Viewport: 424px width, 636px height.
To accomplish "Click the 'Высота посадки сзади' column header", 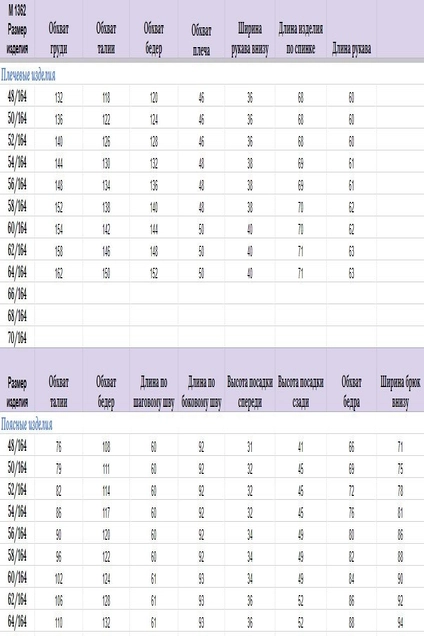I will point(301,392).
